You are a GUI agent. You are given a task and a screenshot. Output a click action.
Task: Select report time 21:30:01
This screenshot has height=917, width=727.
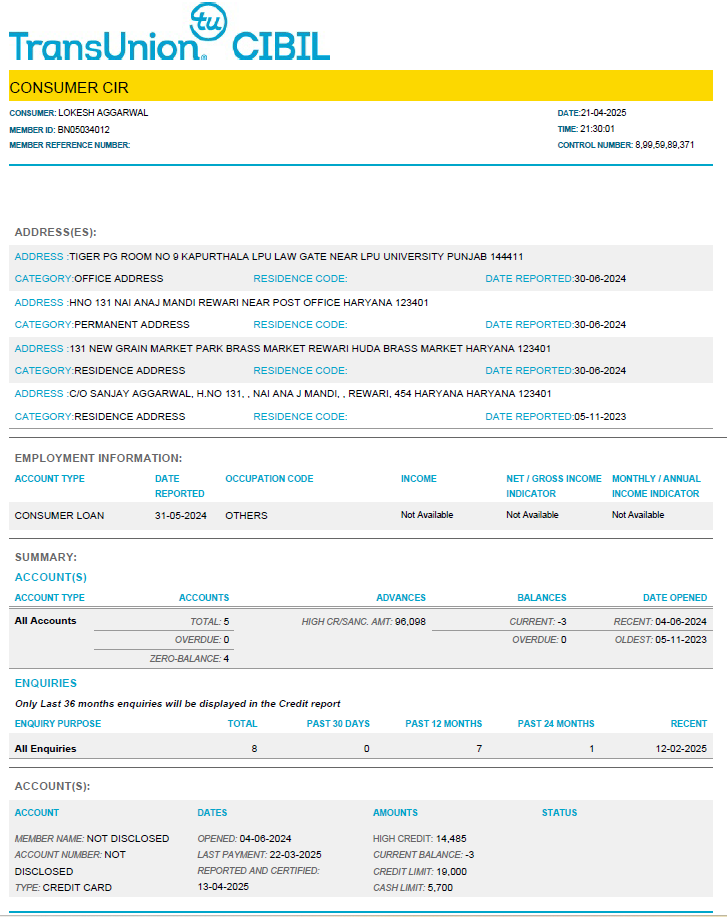click(x=597, y=129)
